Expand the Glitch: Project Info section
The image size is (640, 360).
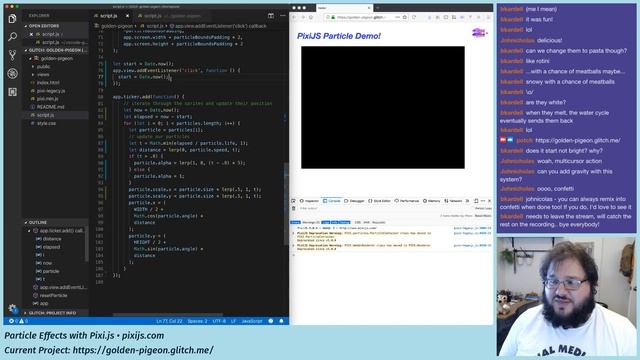point(55,313)
